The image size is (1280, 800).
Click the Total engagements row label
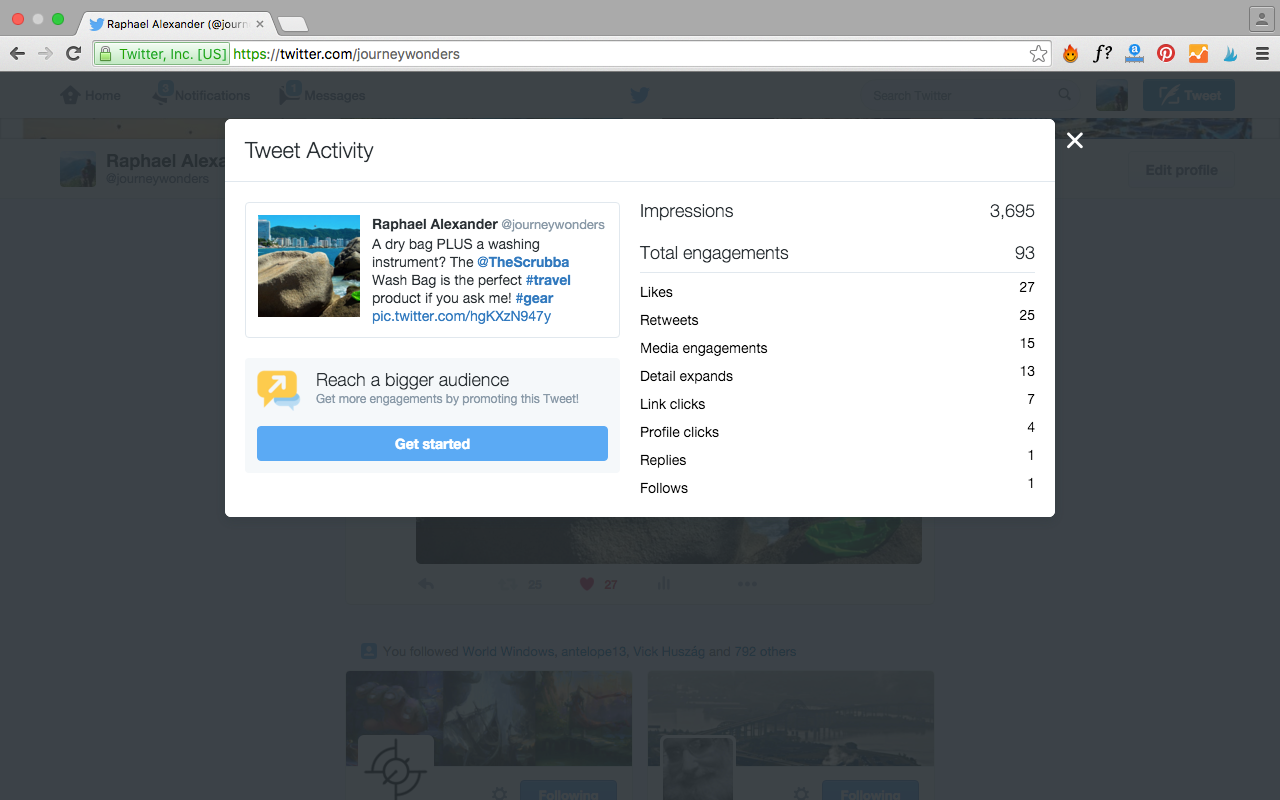click(x=714, y=253)
